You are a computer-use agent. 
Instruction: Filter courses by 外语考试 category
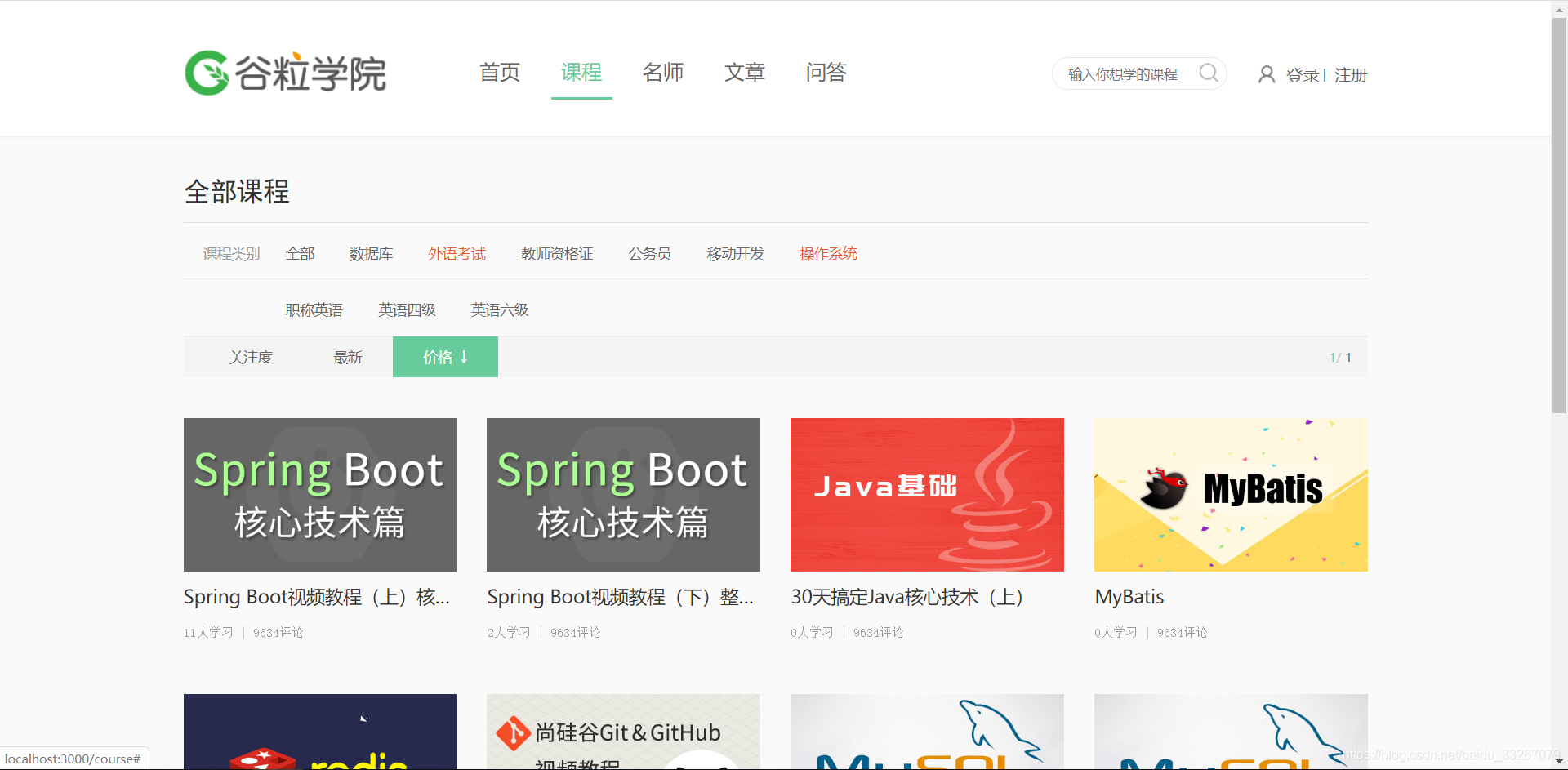[x=457, y=254]
